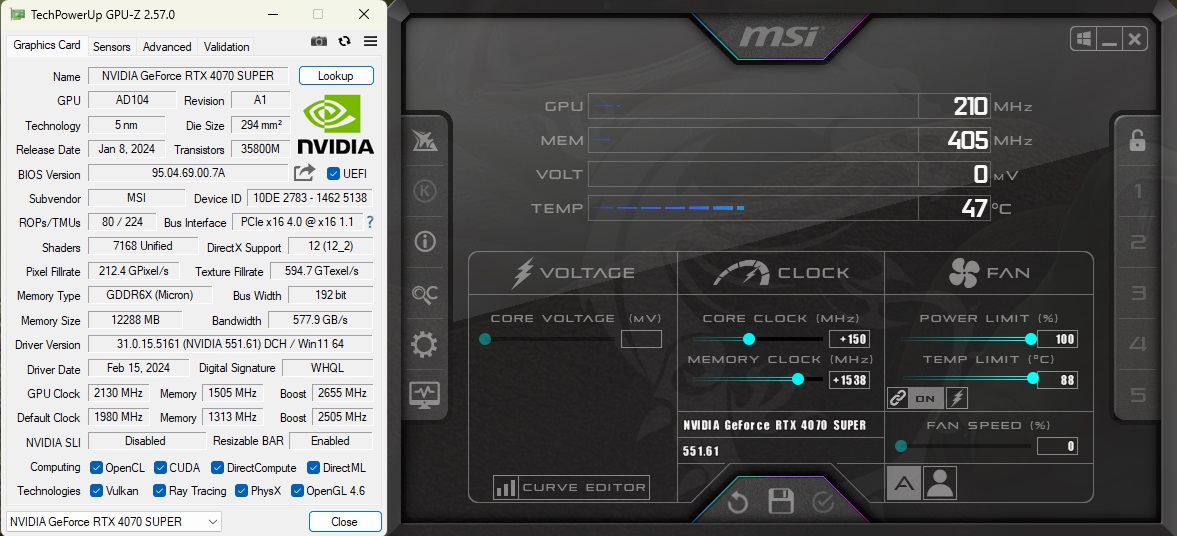Select profile slot 2
This screenshot has width=1177, height=536.
1138,242
